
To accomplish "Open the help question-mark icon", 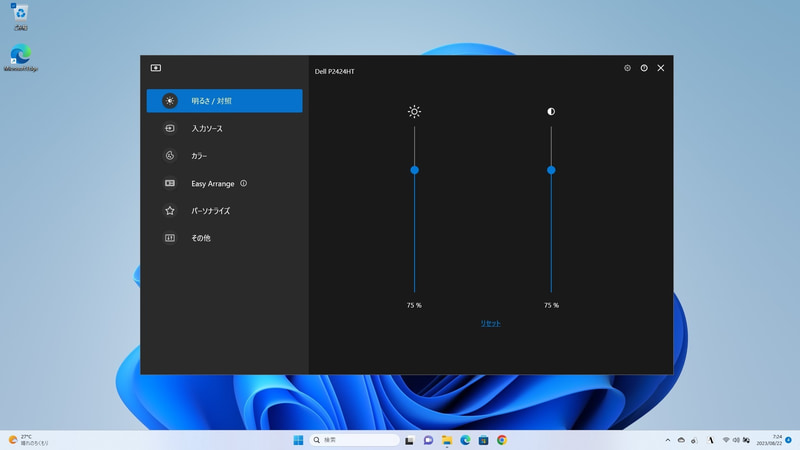I will pos(644,68).
